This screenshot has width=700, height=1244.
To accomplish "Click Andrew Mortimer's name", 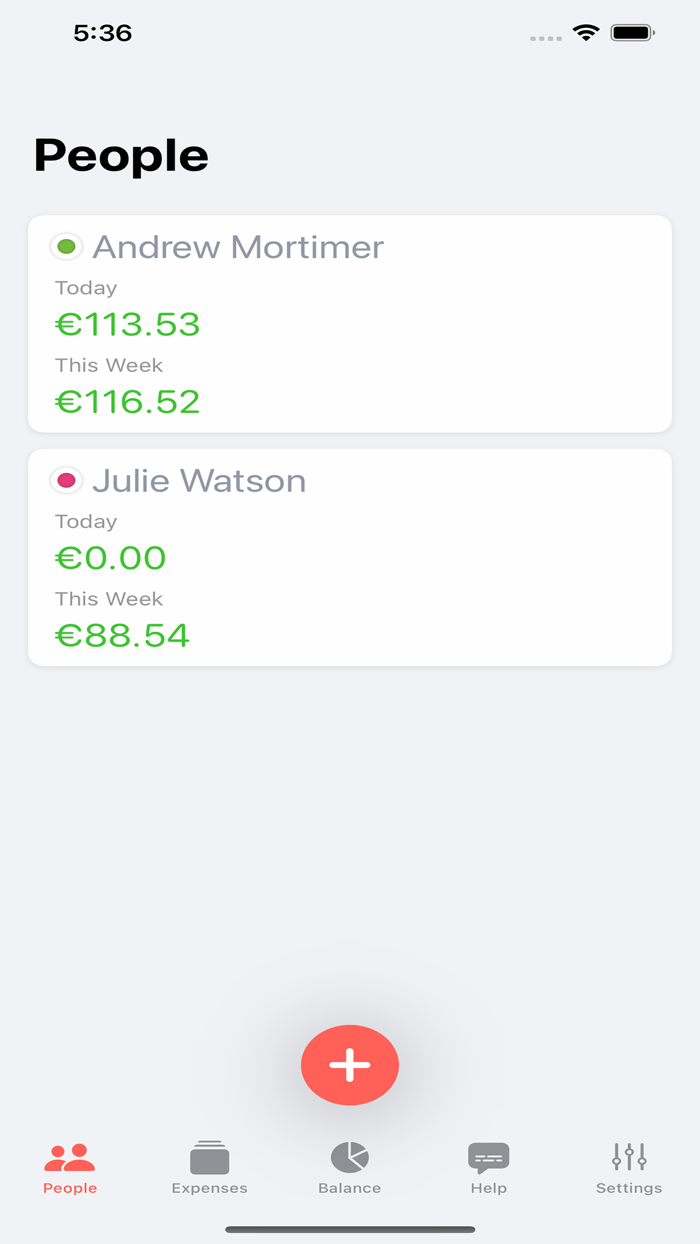I will pyautogui.click(x=237, y=247).
